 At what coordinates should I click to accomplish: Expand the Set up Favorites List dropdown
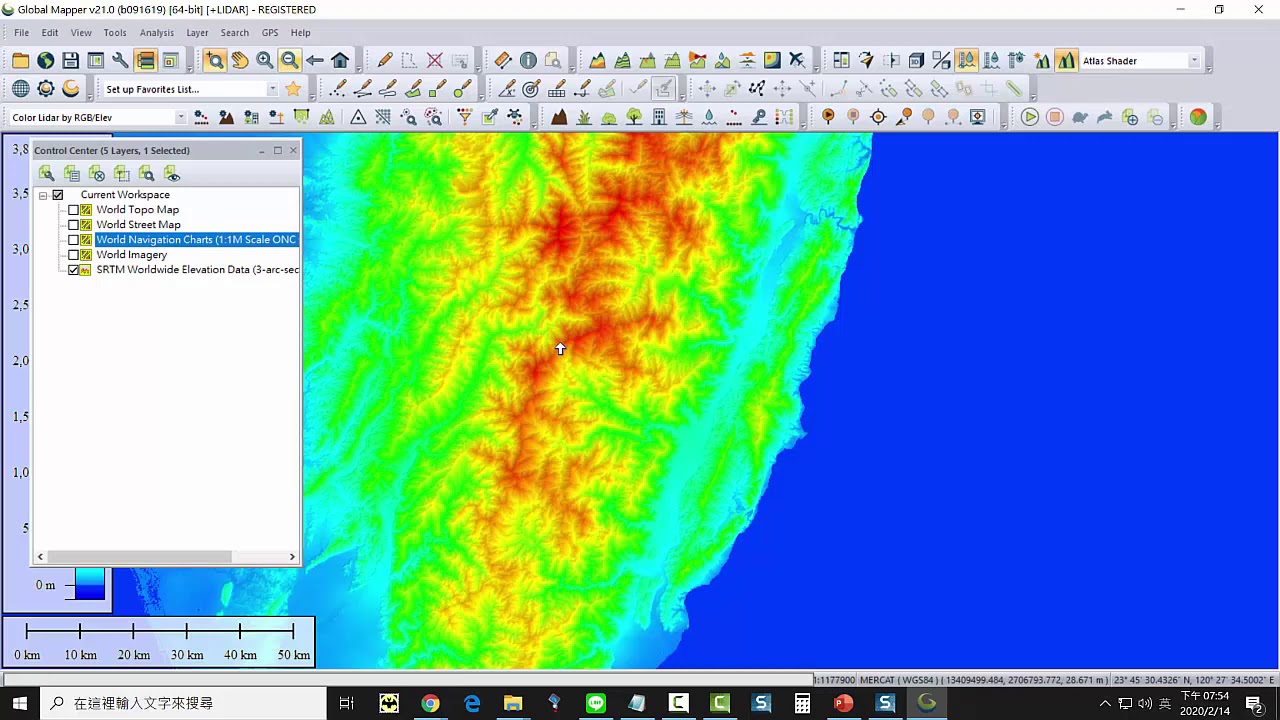pyautogui.click(x=272, y=89)
